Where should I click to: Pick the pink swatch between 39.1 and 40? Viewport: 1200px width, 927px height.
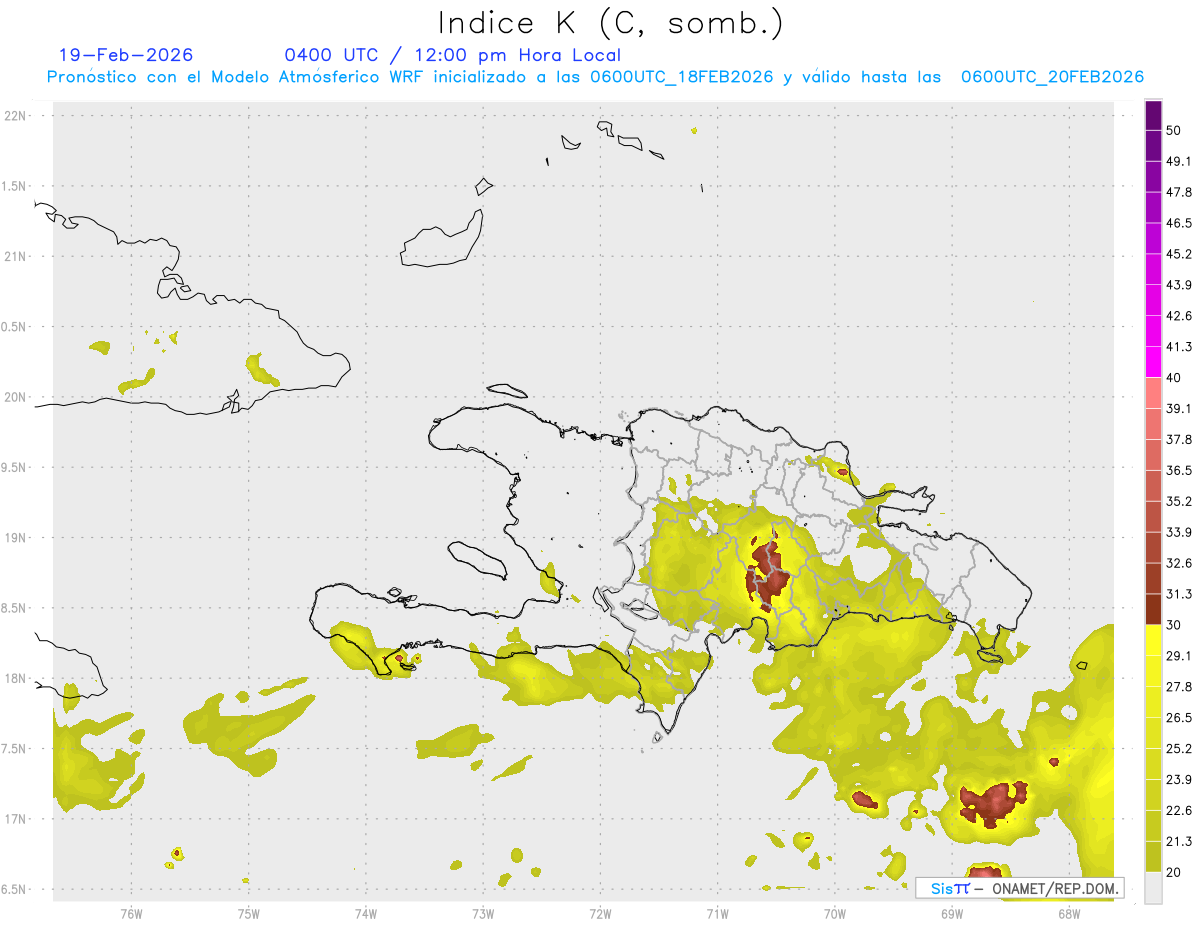[x=1153, y=393]
